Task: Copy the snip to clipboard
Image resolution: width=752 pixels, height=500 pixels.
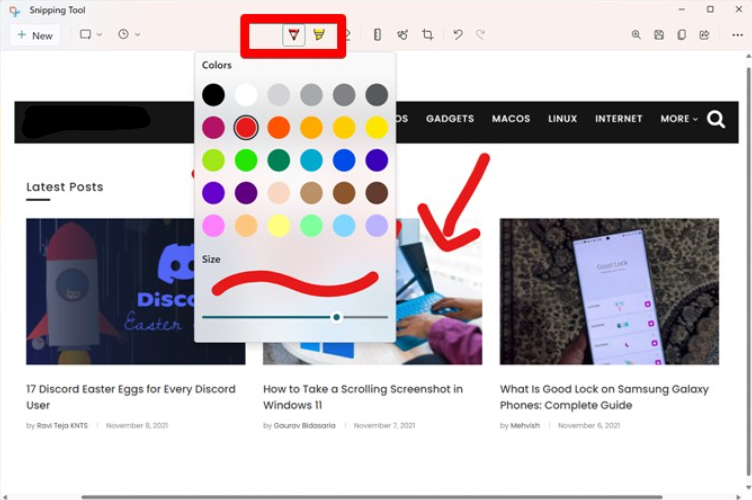Action: [x=682, y=35]
